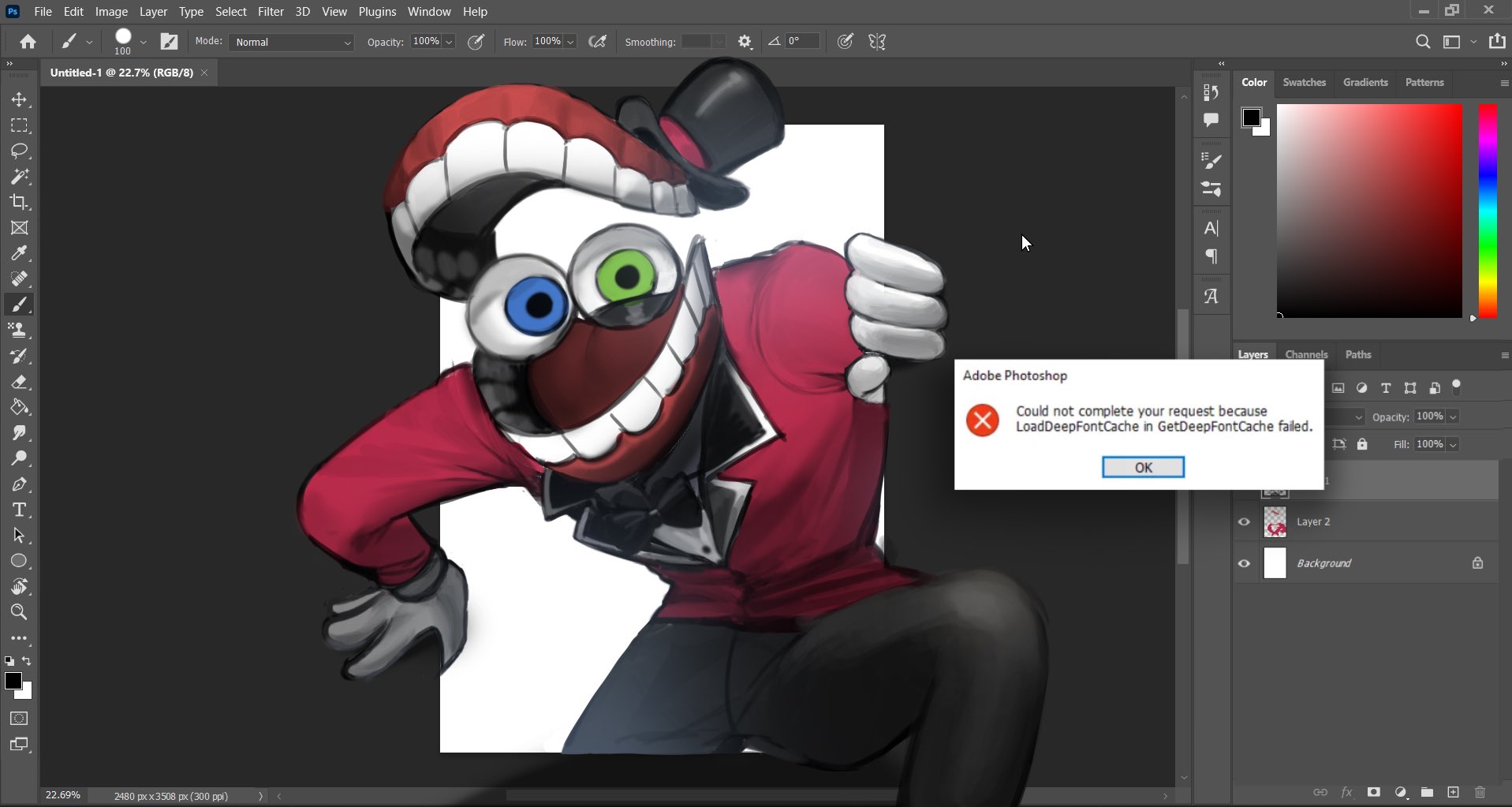Click the toolbar foreground color swatch
This screenshot has height=807, width=1512.
click(x=13, y=681)
